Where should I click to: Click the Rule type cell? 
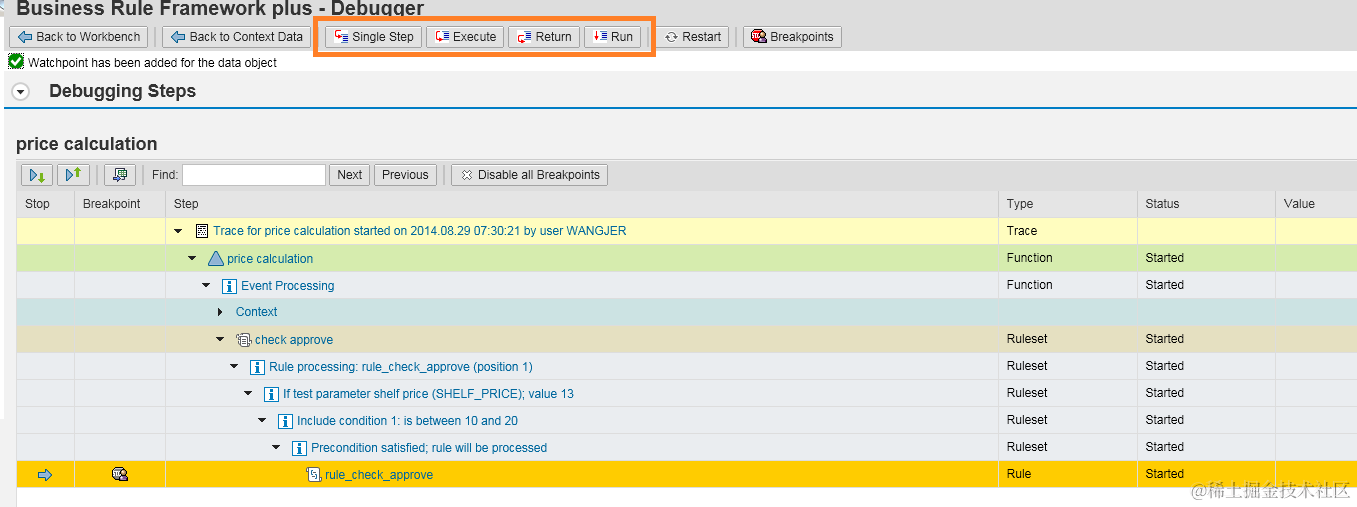tap(1068, 474)
